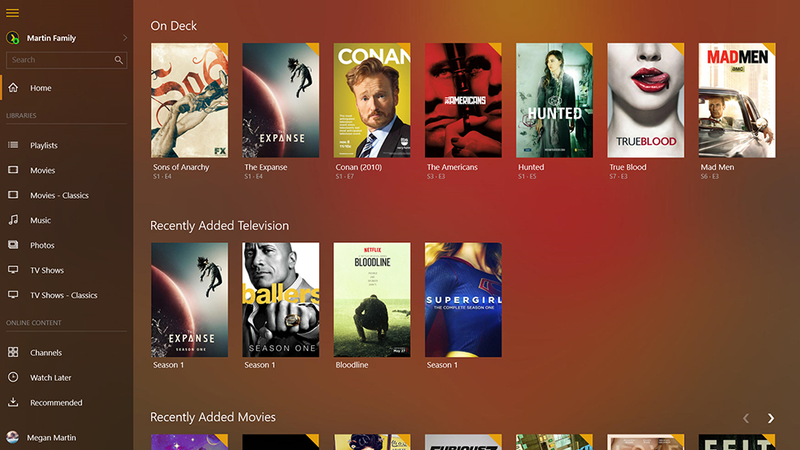
Task: Open the Photos library
Action: [42, 245]
